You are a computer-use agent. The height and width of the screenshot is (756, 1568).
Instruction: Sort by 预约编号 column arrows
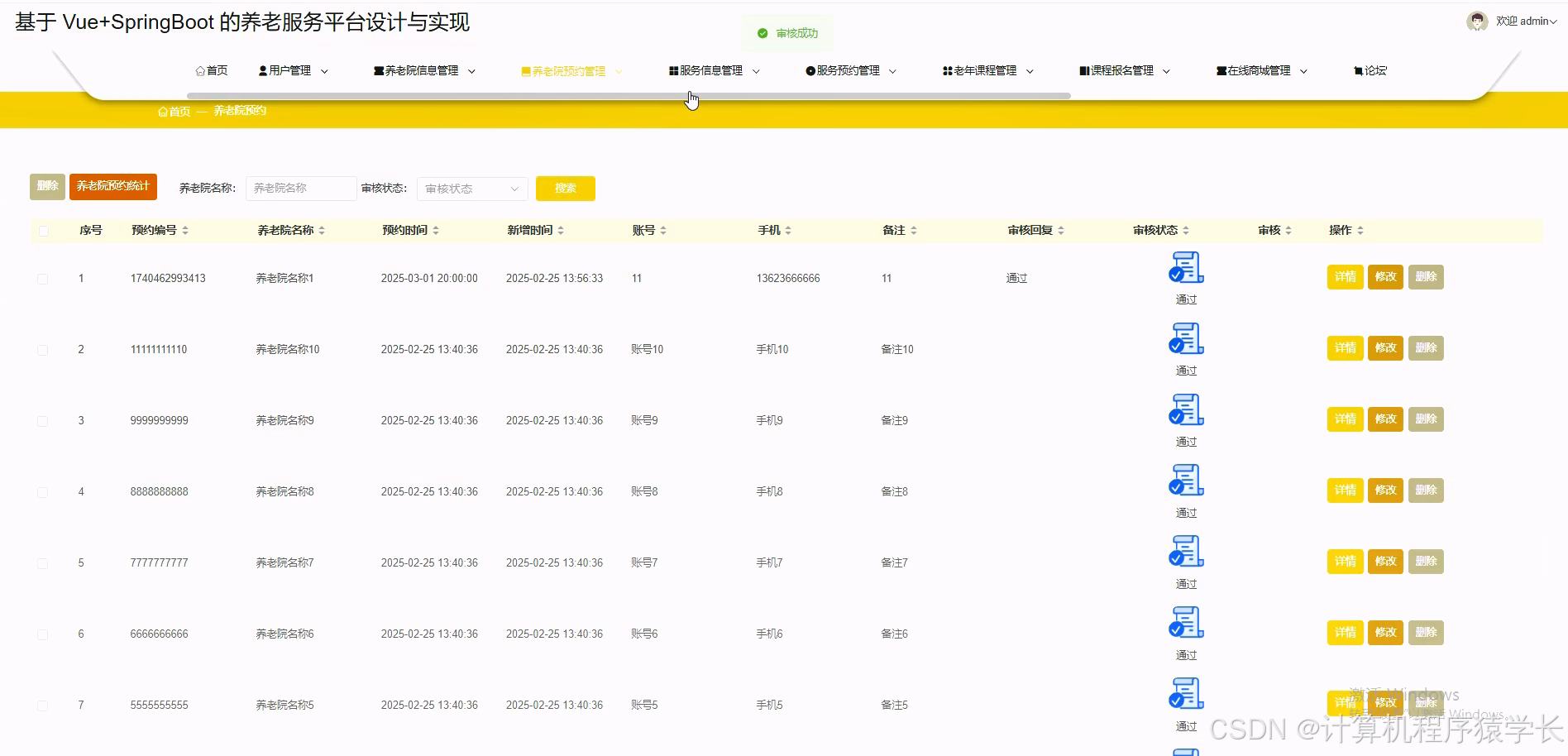click(x=185, y=231)
